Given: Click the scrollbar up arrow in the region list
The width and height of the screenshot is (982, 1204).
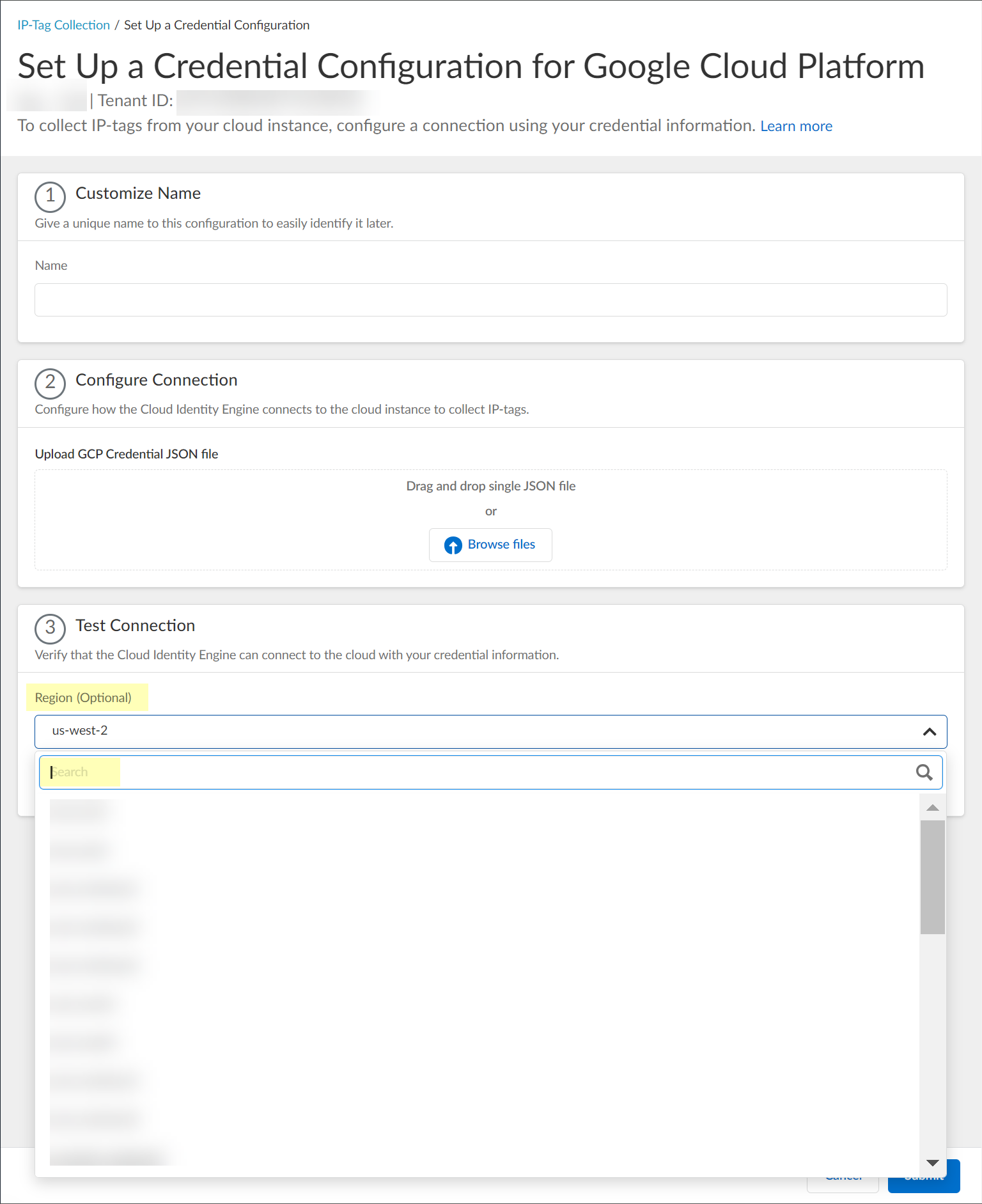Looking at the screenshot, I should click(933, 808).
